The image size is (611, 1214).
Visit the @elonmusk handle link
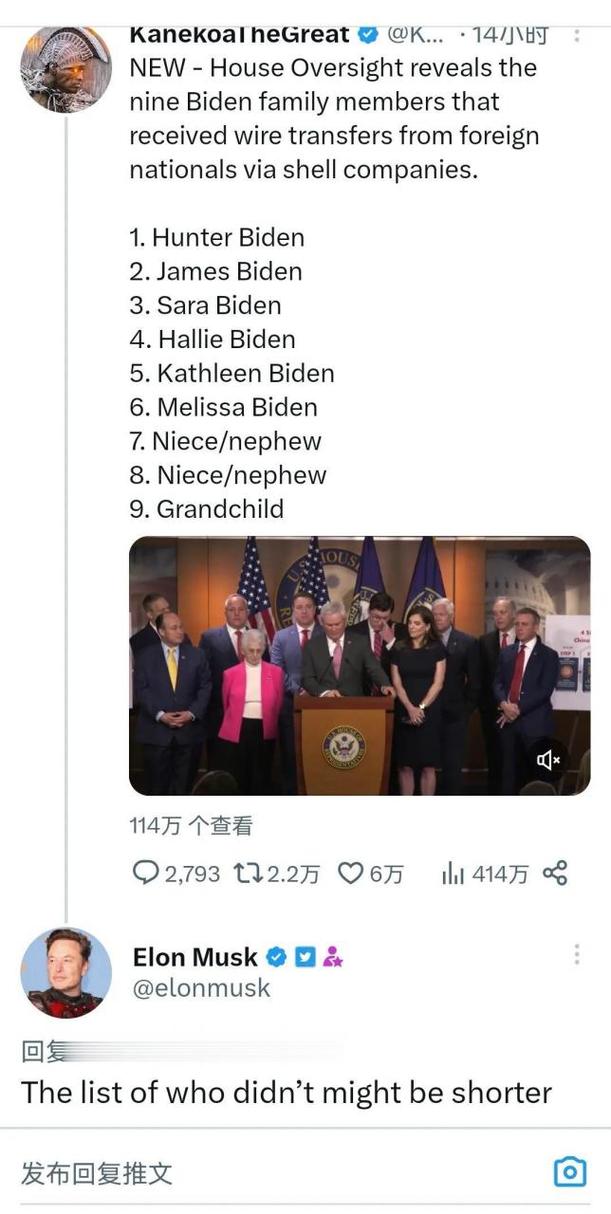(x=201, y=988)
